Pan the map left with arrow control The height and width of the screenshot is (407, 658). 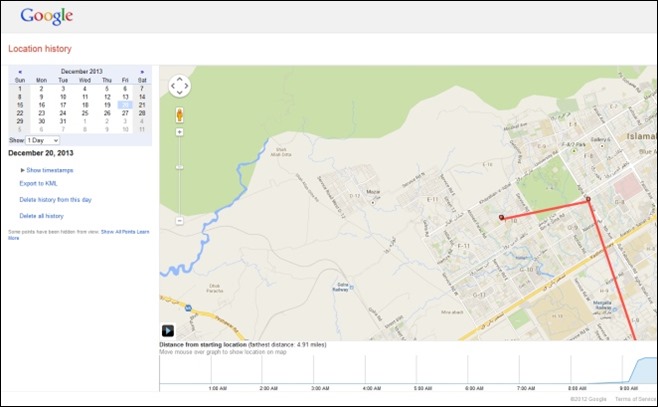(172, 86)
